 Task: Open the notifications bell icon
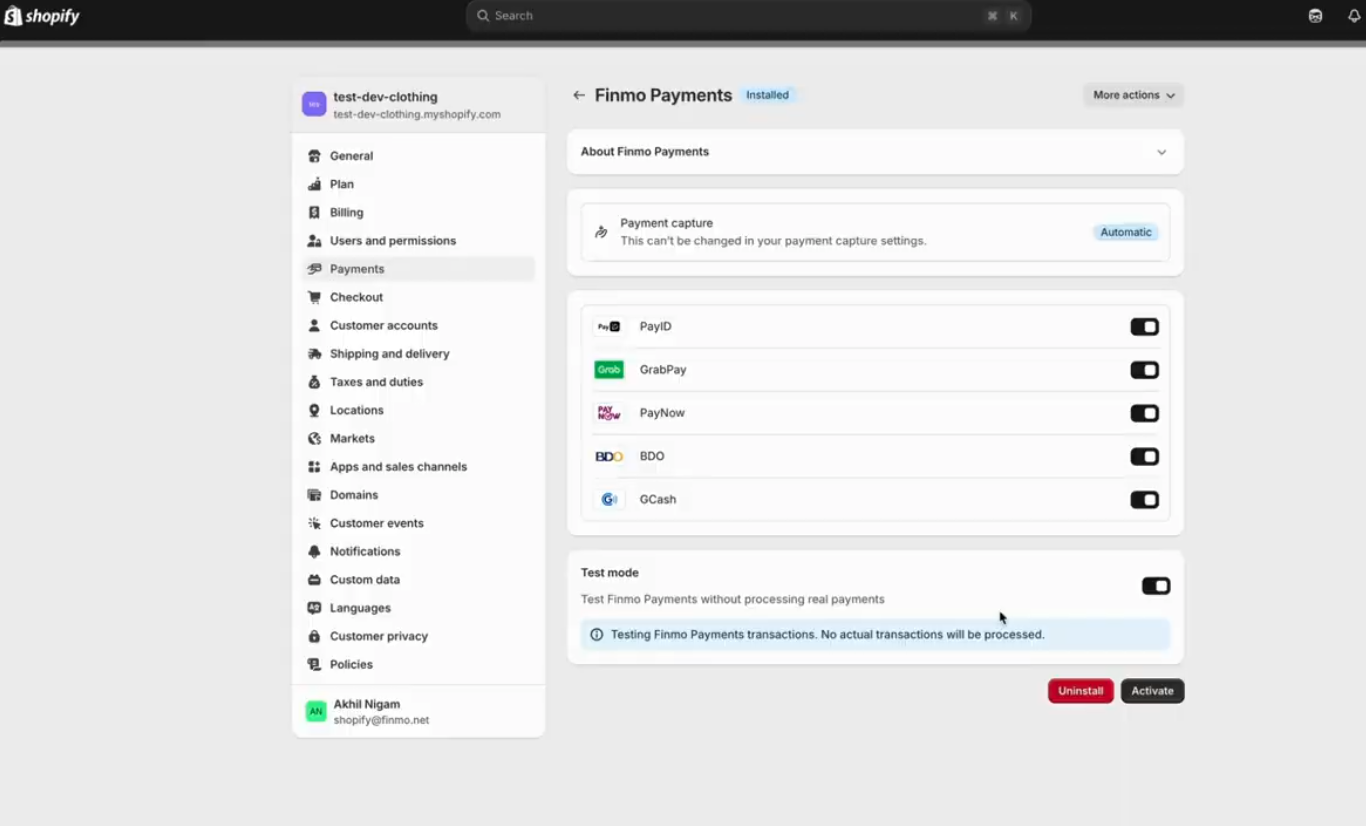tap(1354, 16)
